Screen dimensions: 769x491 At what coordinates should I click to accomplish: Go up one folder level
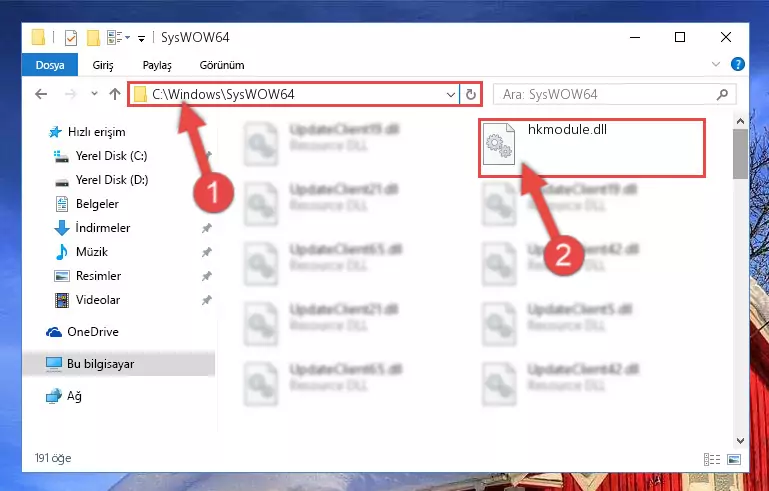pos(115,94)
